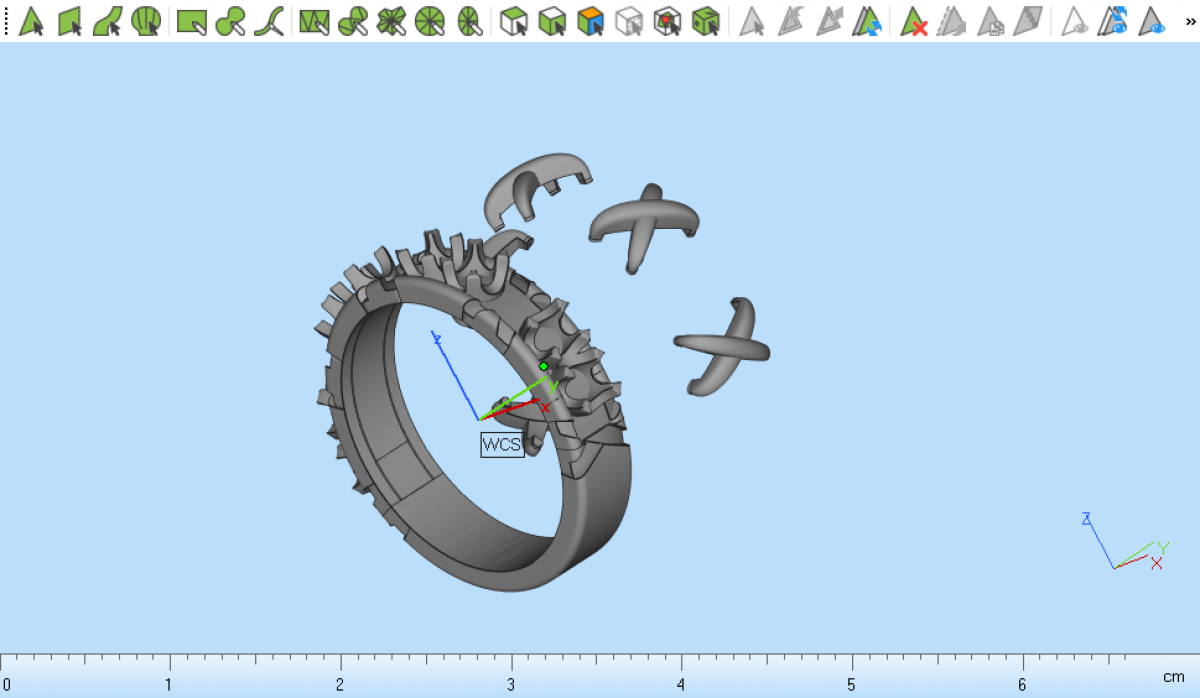Toggle the triangle with blue eye and arrows
This screenshot has height=698, width=1200.
click(1113, 21)
